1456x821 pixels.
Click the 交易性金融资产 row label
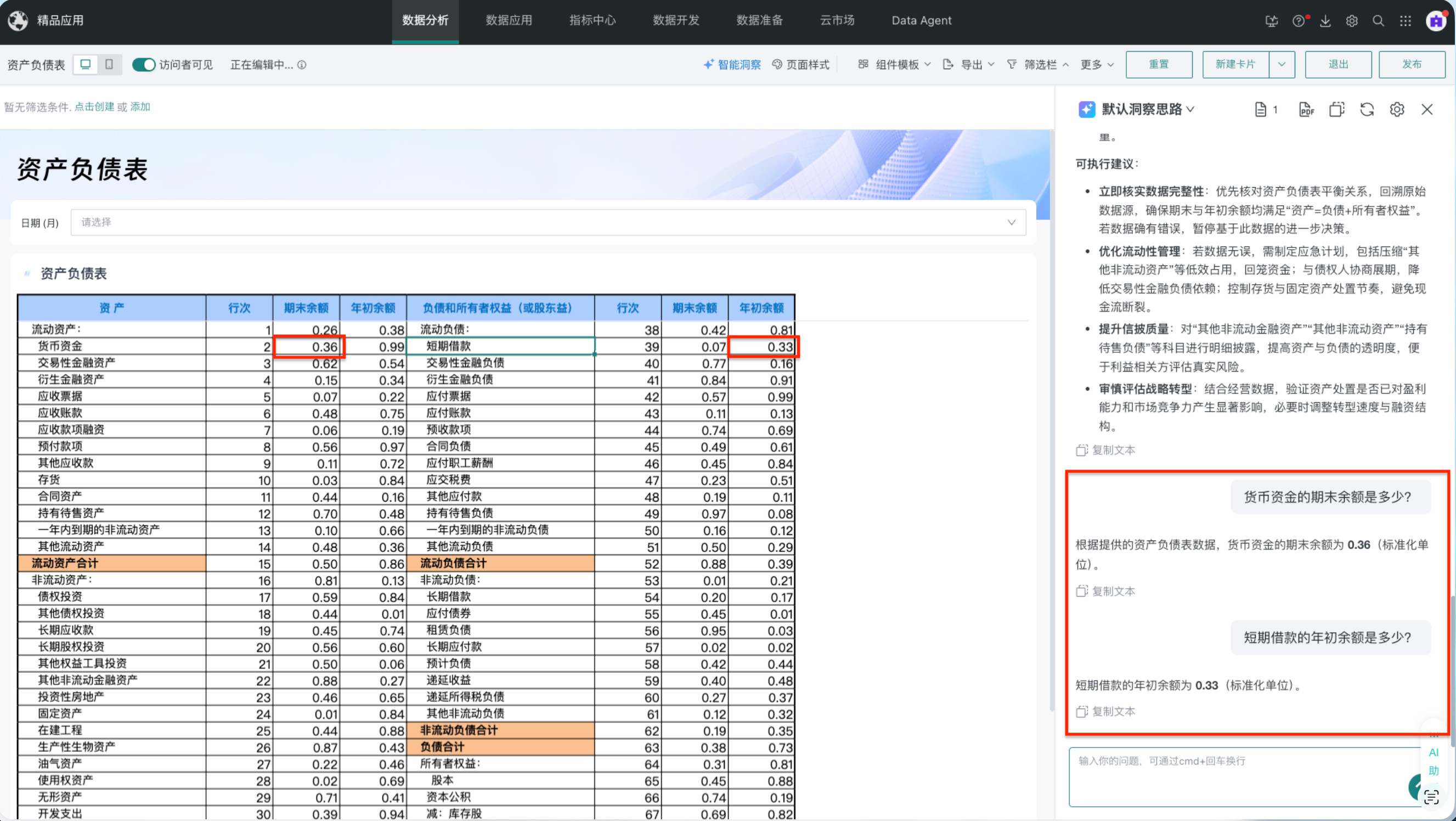pyautogui.click(x=76, y=362)
